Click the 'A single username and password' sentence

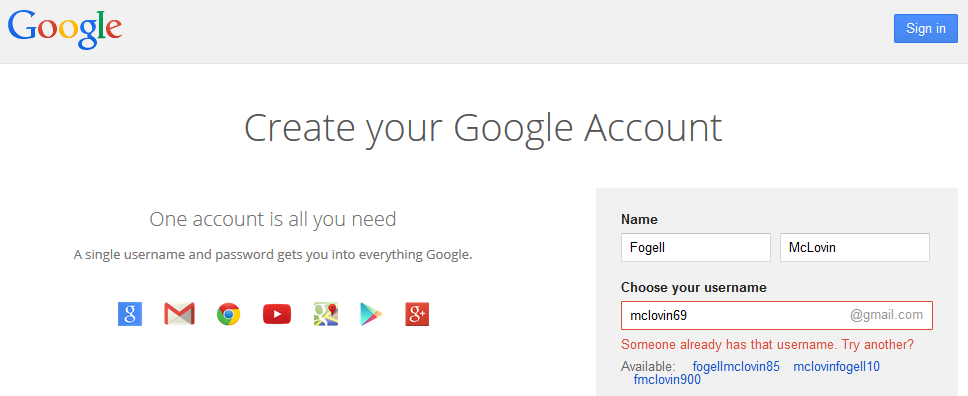coord(273,255)
